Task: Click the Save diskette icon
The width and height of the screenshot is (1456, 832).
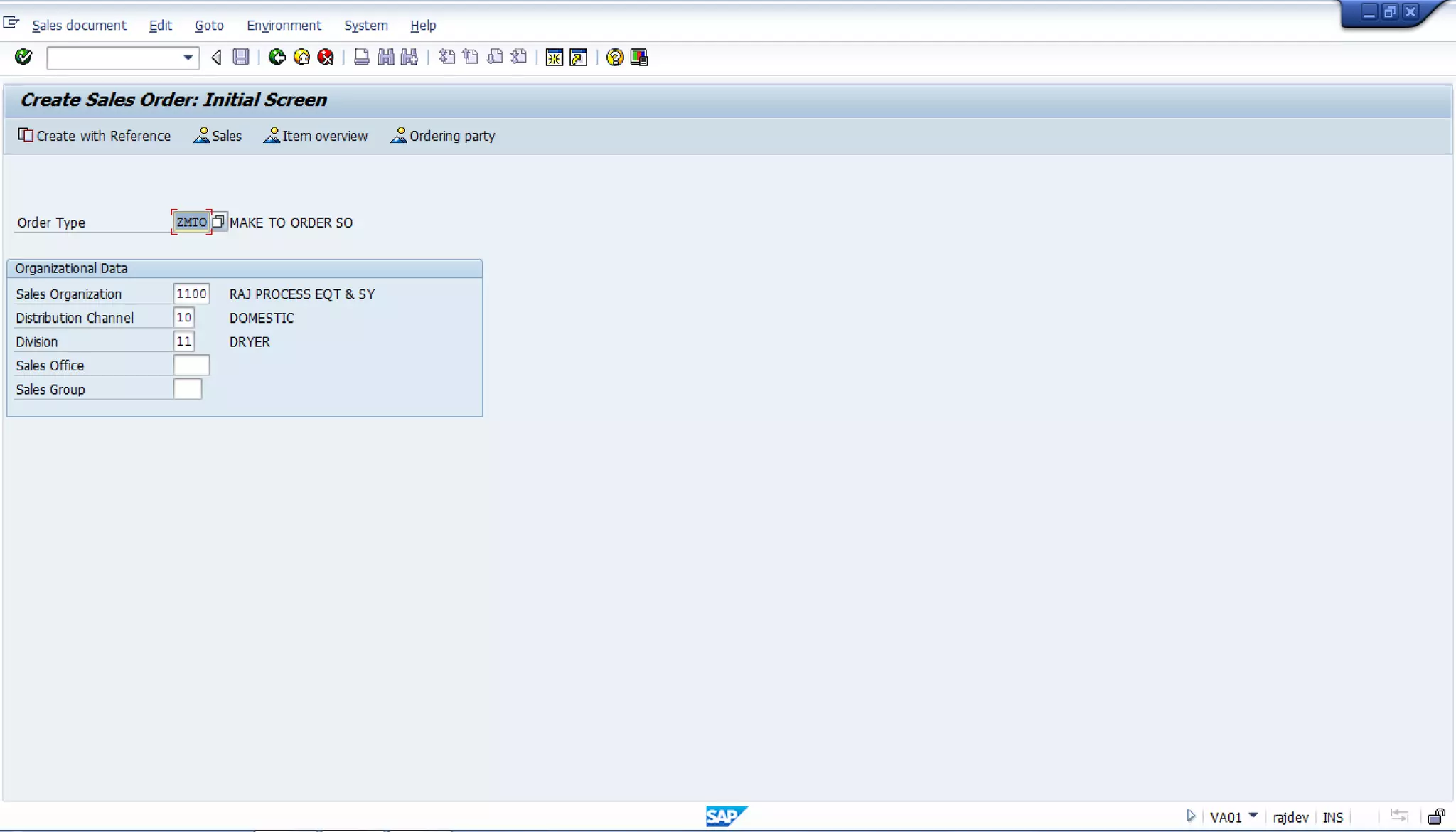Action: coord(241,57)
